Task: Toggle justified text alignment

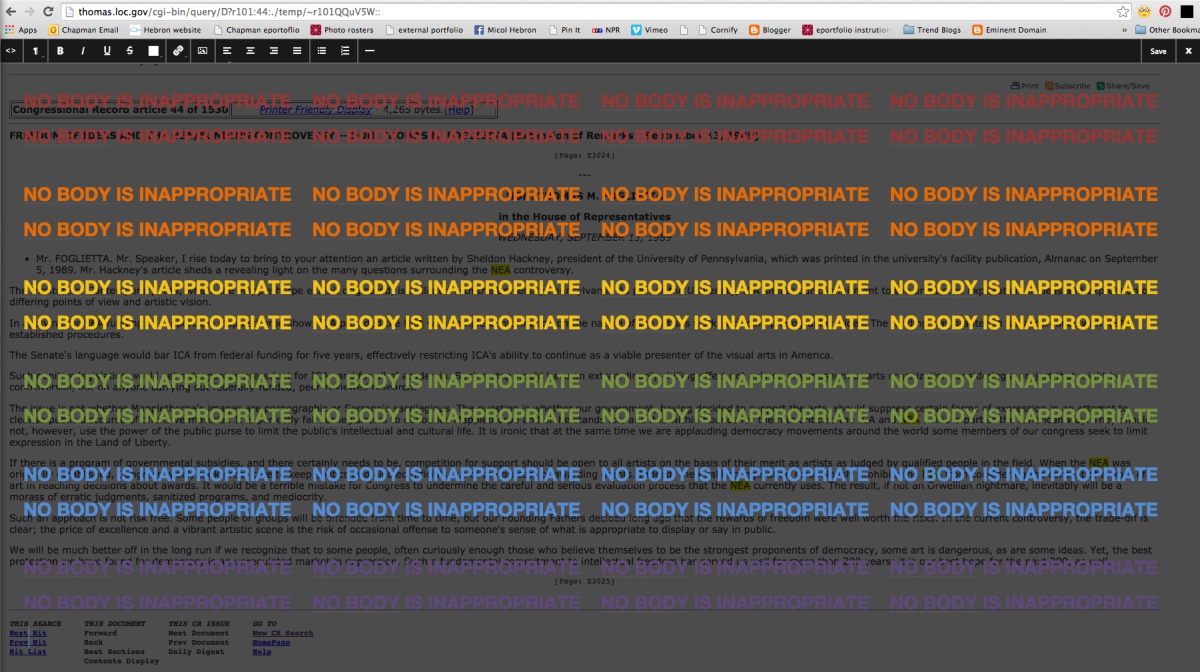Action: [297, 50]
